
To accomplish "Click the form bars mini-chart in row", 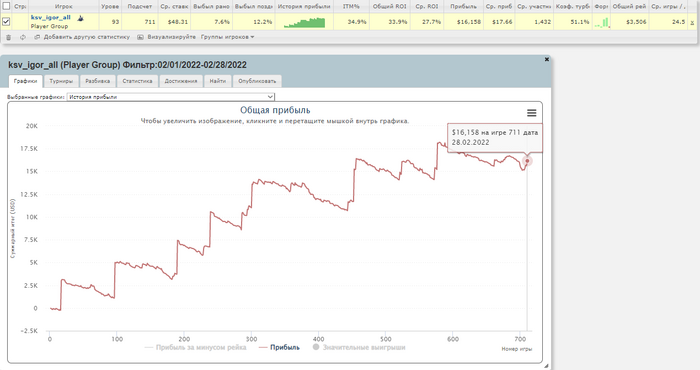I will pos(602,22).
